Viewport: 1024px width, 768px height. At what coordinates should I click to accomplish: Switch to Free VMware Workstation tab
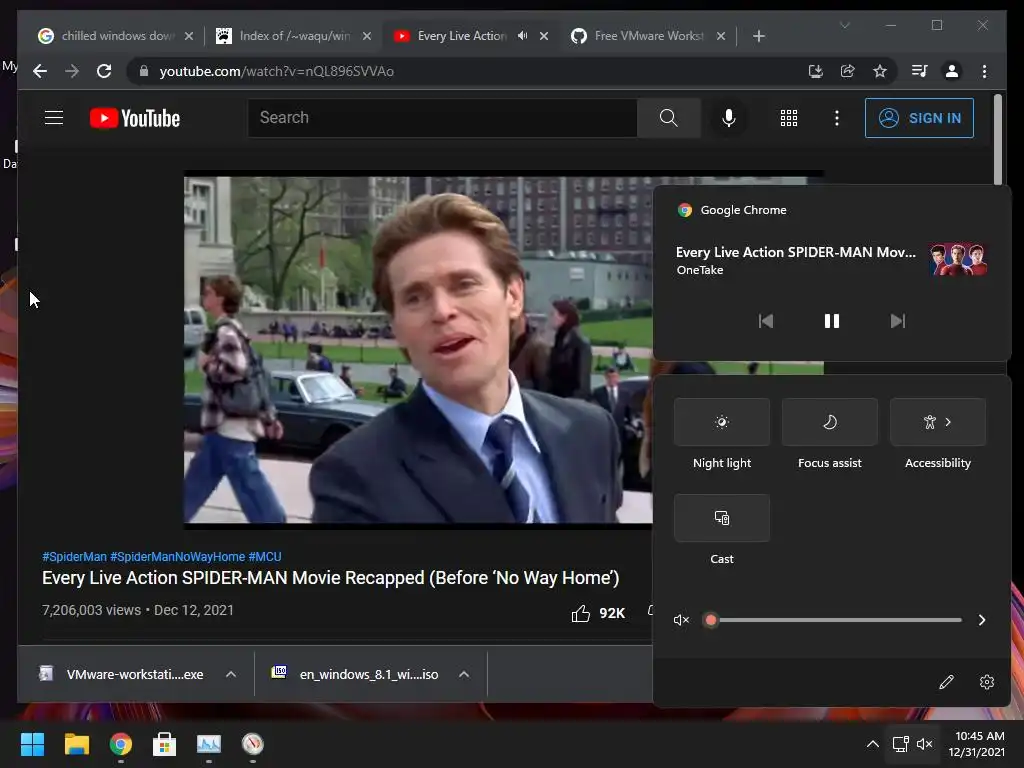(x=649, y=36)
